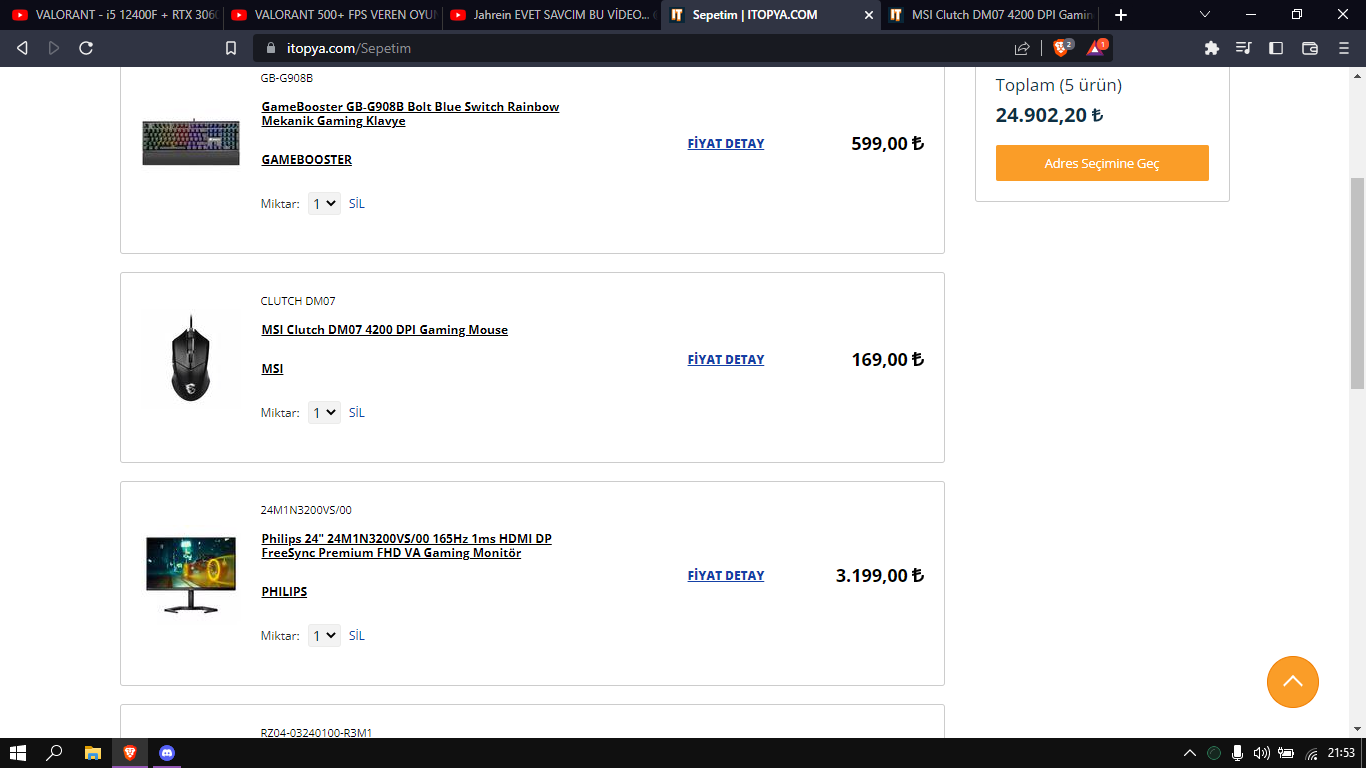This screenshot has height=768, width=1366.
Task: Click the GameBooster keyboard thumbnail image
Action: pyautogui.click(x=191, y=143)
